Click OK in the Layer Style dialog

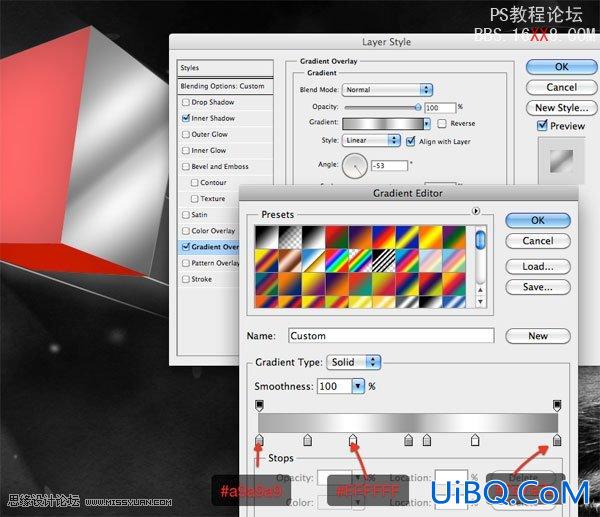(561, 67)
